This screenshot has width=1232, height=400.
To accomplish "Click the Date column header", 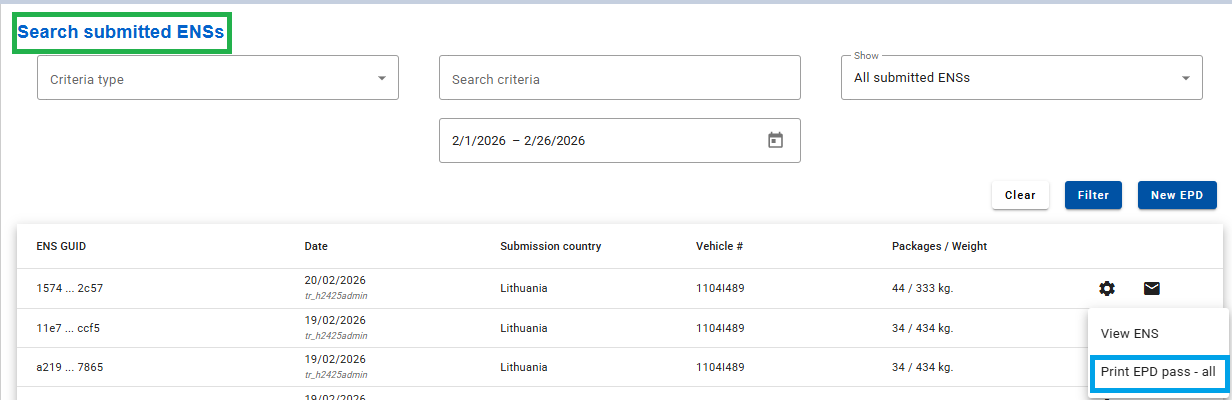I will [316, 247].
